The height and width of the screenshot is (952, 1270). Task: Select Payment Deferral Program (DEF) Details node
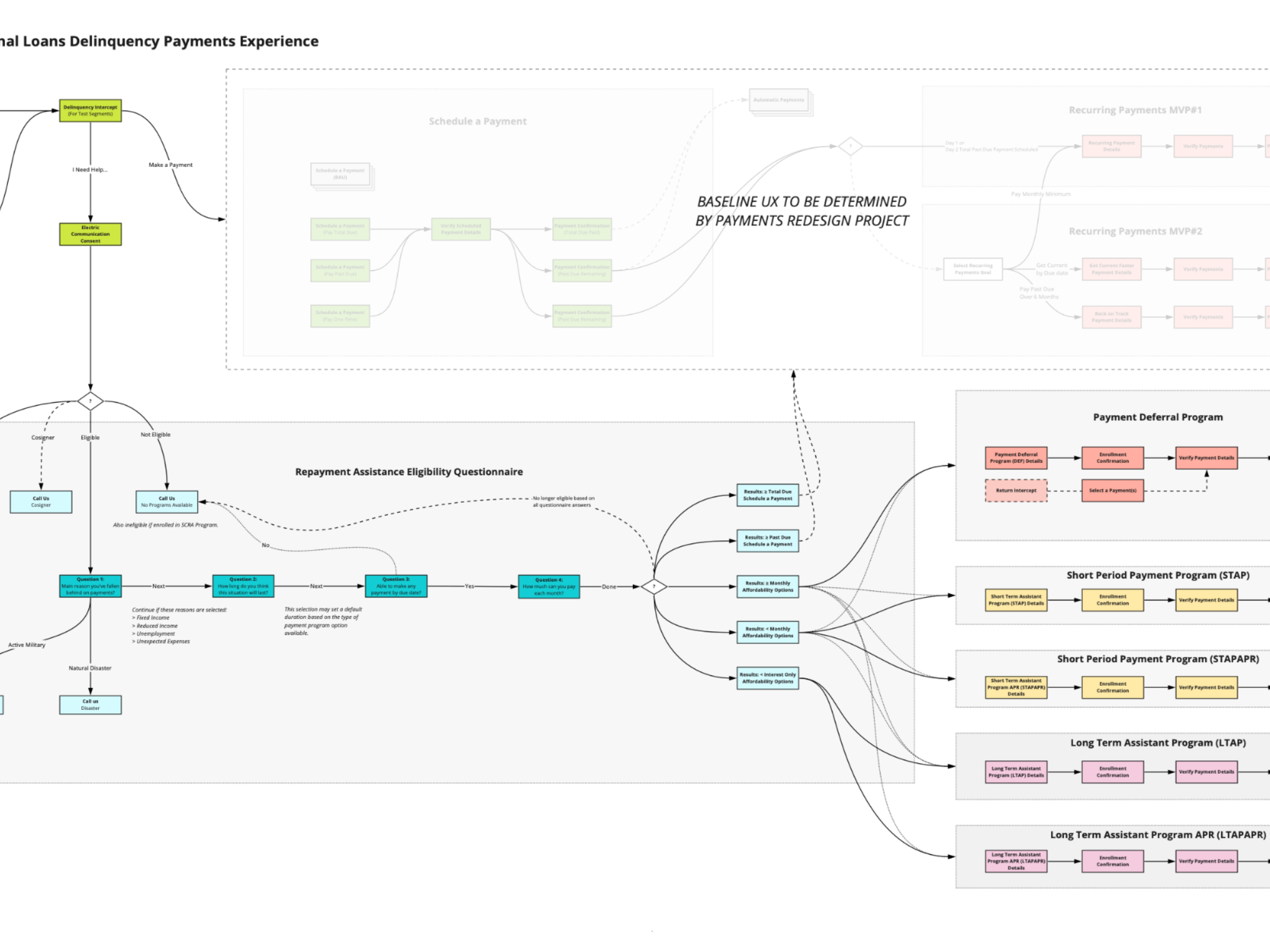coord(1016,458)
